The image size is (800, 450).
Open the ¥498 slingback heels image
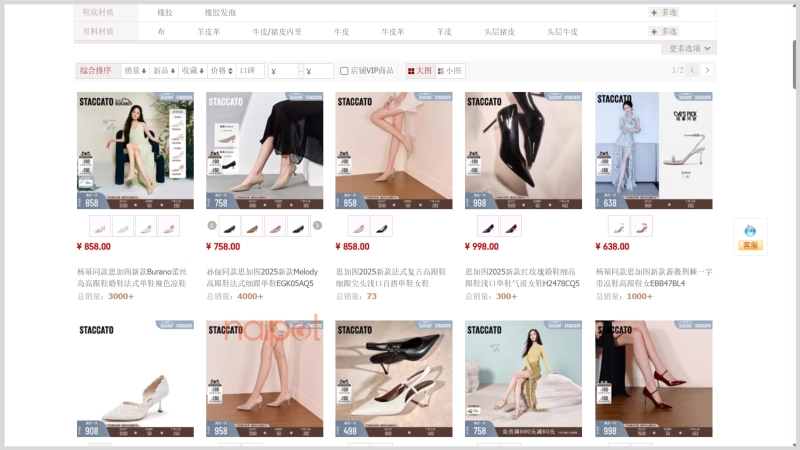(394, 379)
